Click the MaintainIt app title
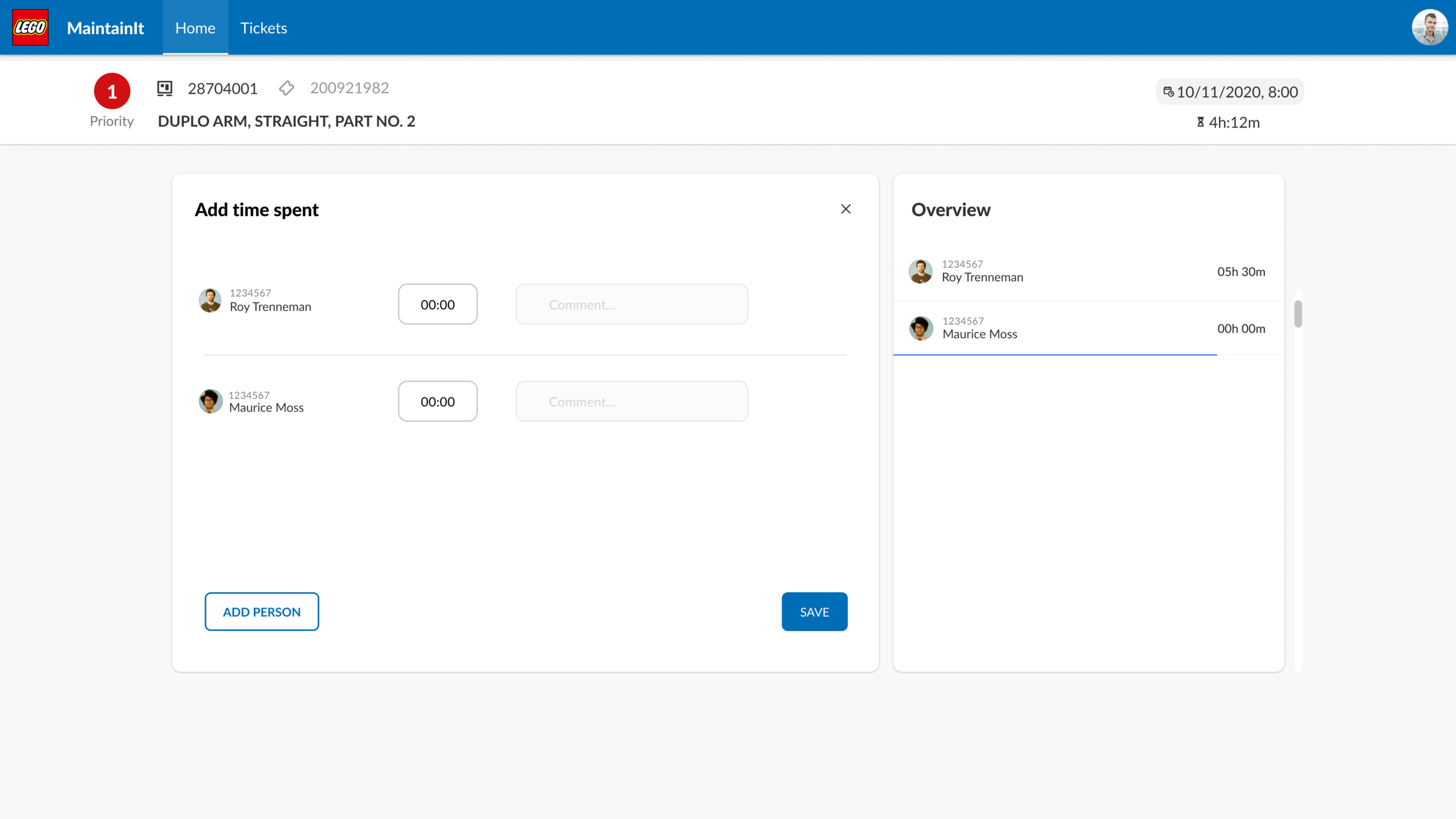The height and width of the screenshot is (819, 1456). coord(105,28)
